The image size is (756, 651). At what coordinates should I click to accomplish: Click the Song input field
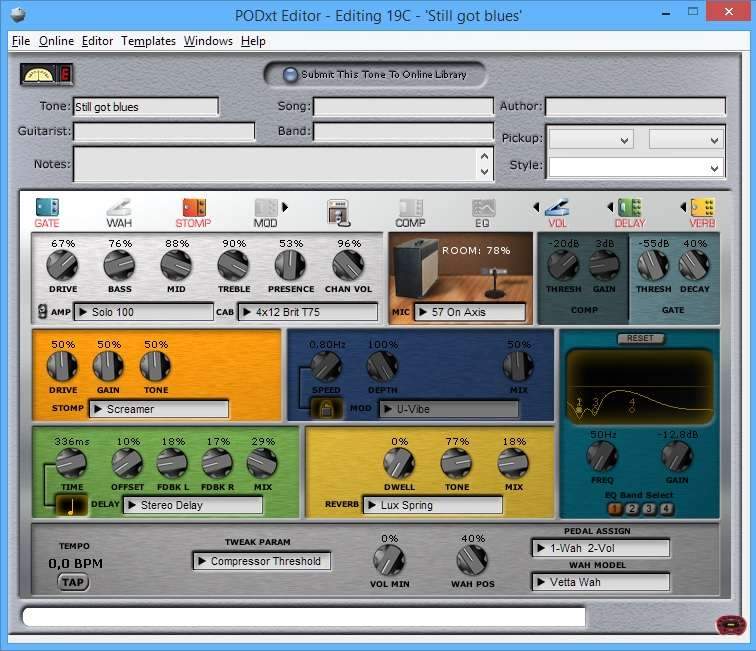(402, 106)
